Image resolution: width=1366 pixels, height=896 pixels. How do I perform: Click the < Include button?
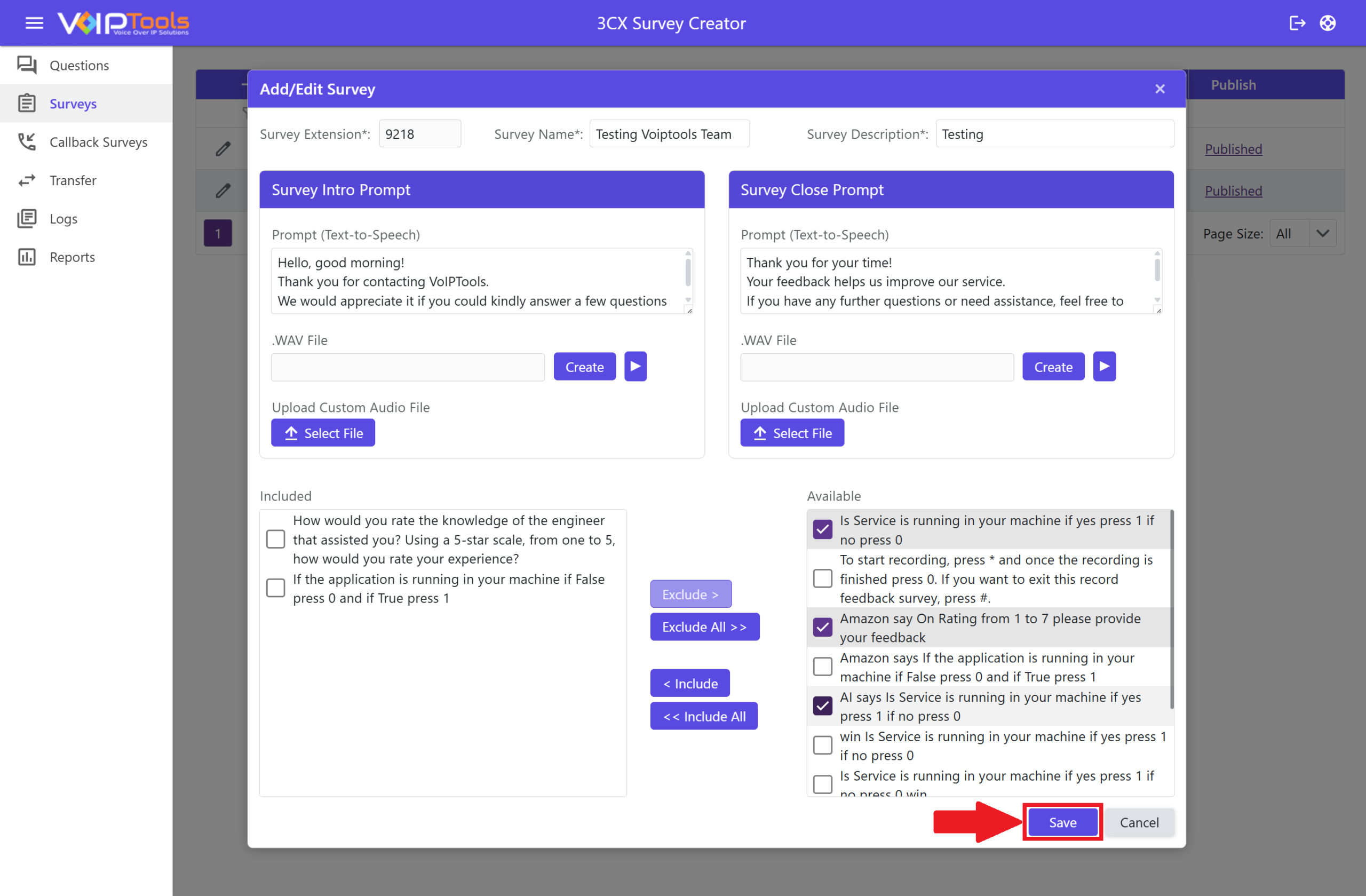pyautogui.click(x=690, y=683)
